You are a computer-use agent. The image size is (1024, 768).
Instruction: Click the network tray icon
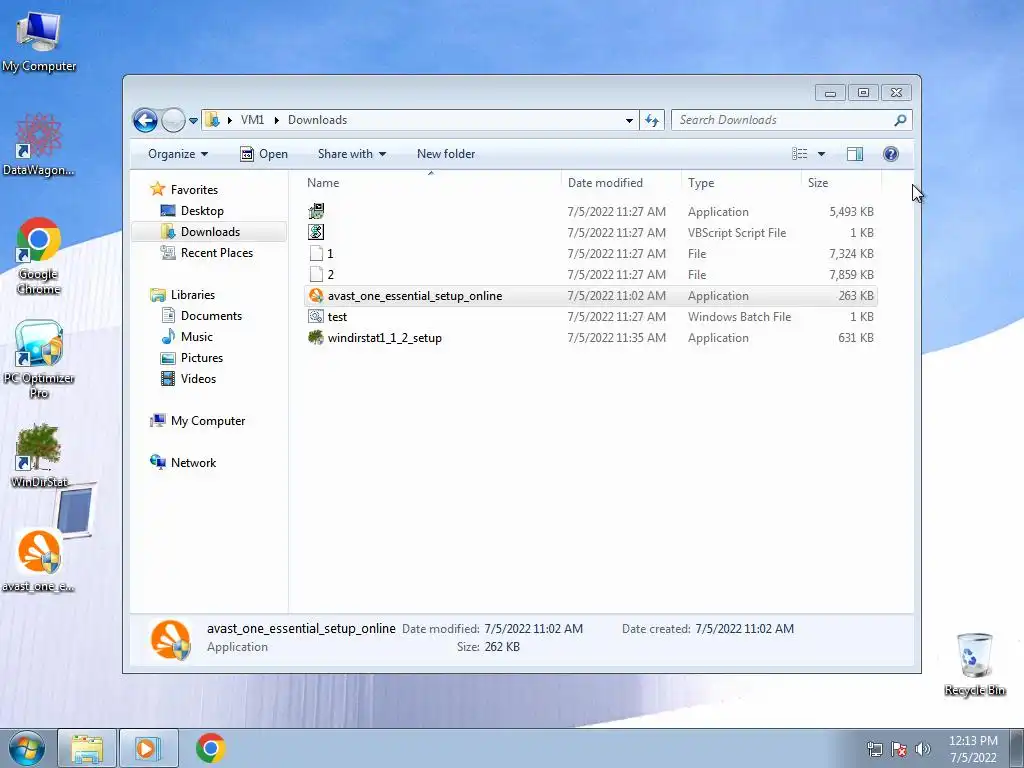point(874,749)
